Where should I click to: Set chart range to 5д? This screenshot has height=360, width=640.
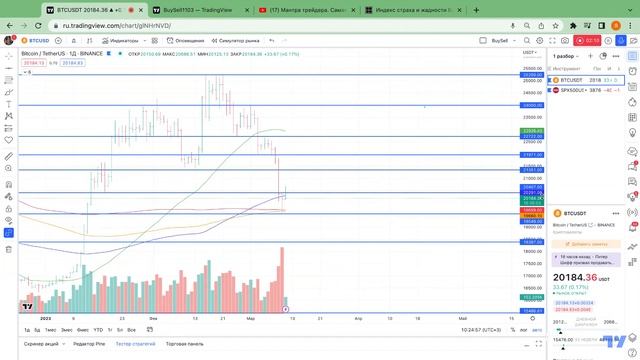pos(37,330)
